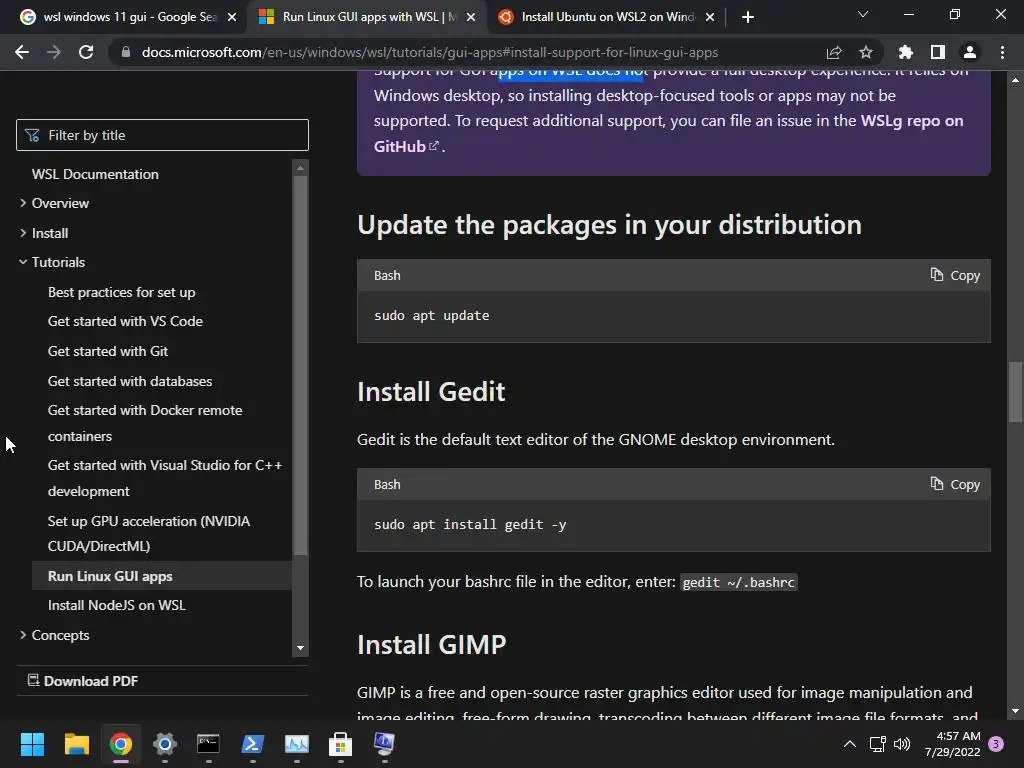The height and width of the screenshot is (768, 1024).
Task: Click the Filter by title field
Action: point(162,135)
